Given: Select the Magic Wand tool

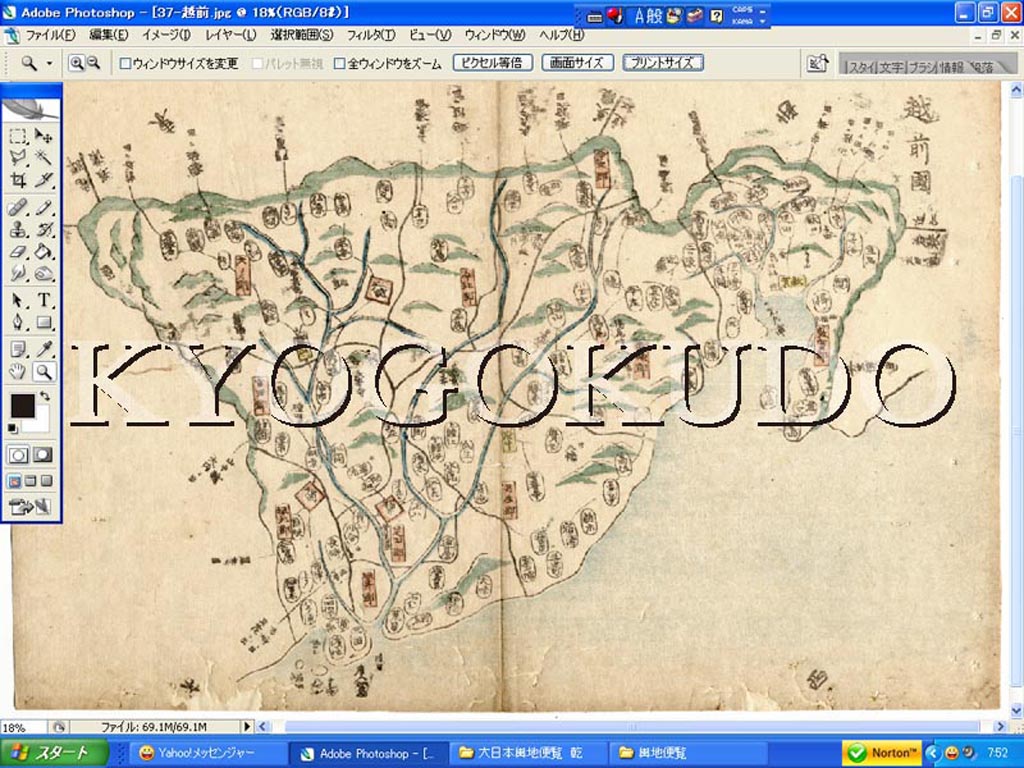Looking at the screenshot, I should [x=43, y=157].
